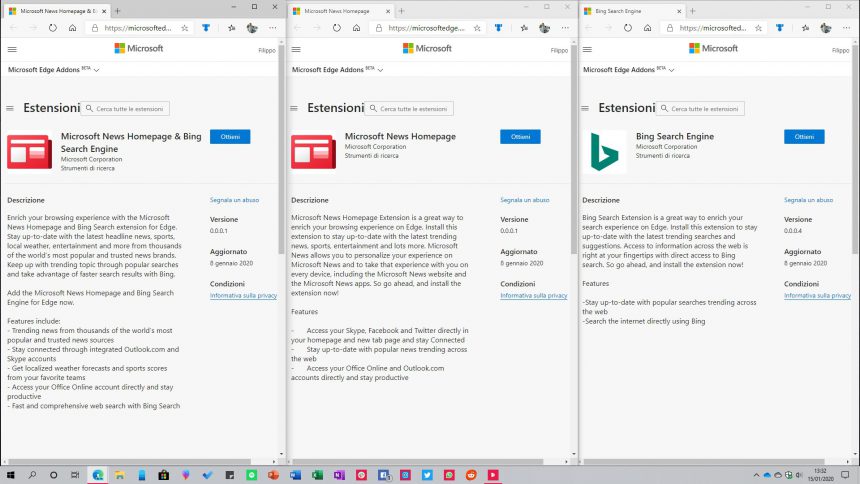Star the page in middle window address bar
The width and height of the screenshot is (860, 484).
pyautogui.click(x=477, y=27)
